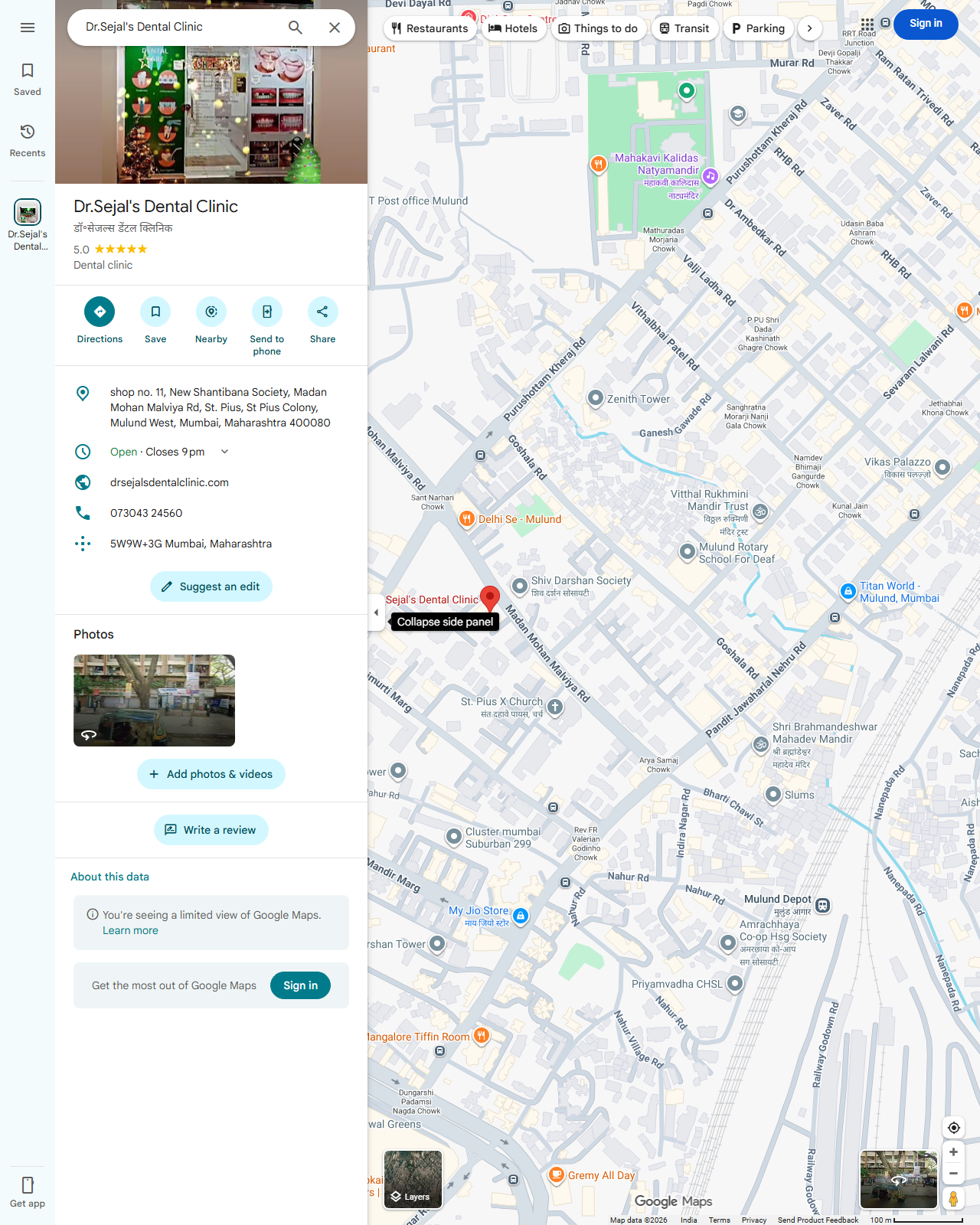Click India region footer link
The width and height of the screenshot is (980, 1225).
click(688, 1220)
